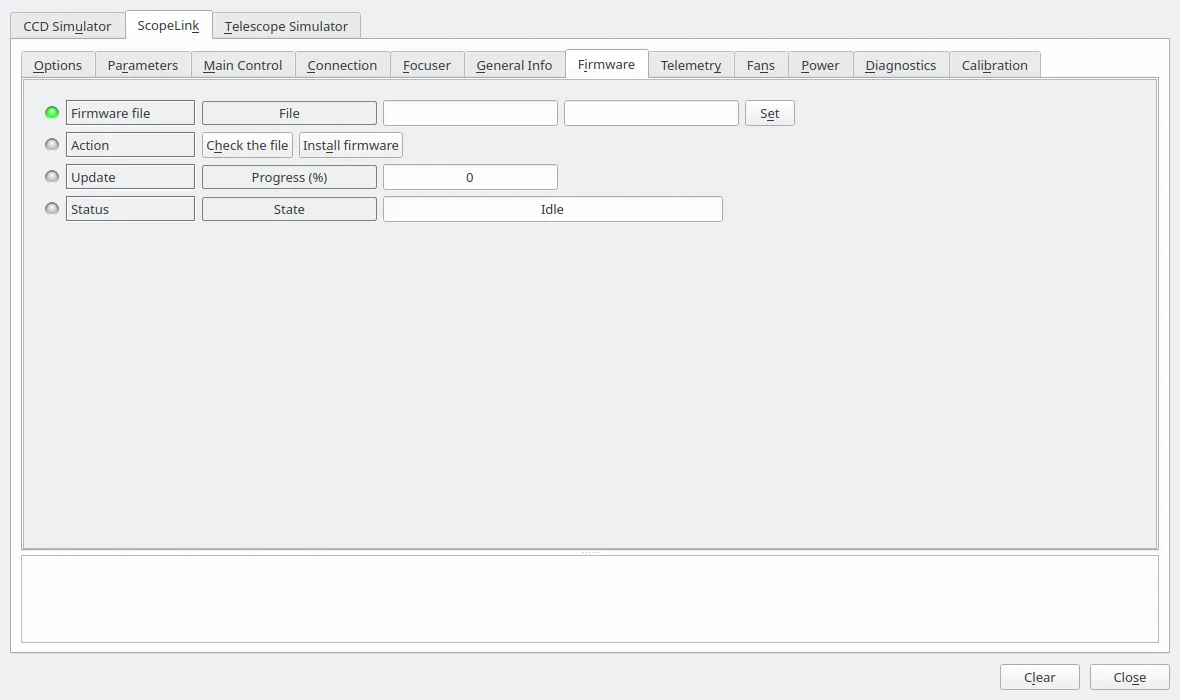This screenshot has height=700, width=1180.
Task: Click the File element label
Action: (x=290, y=113)
